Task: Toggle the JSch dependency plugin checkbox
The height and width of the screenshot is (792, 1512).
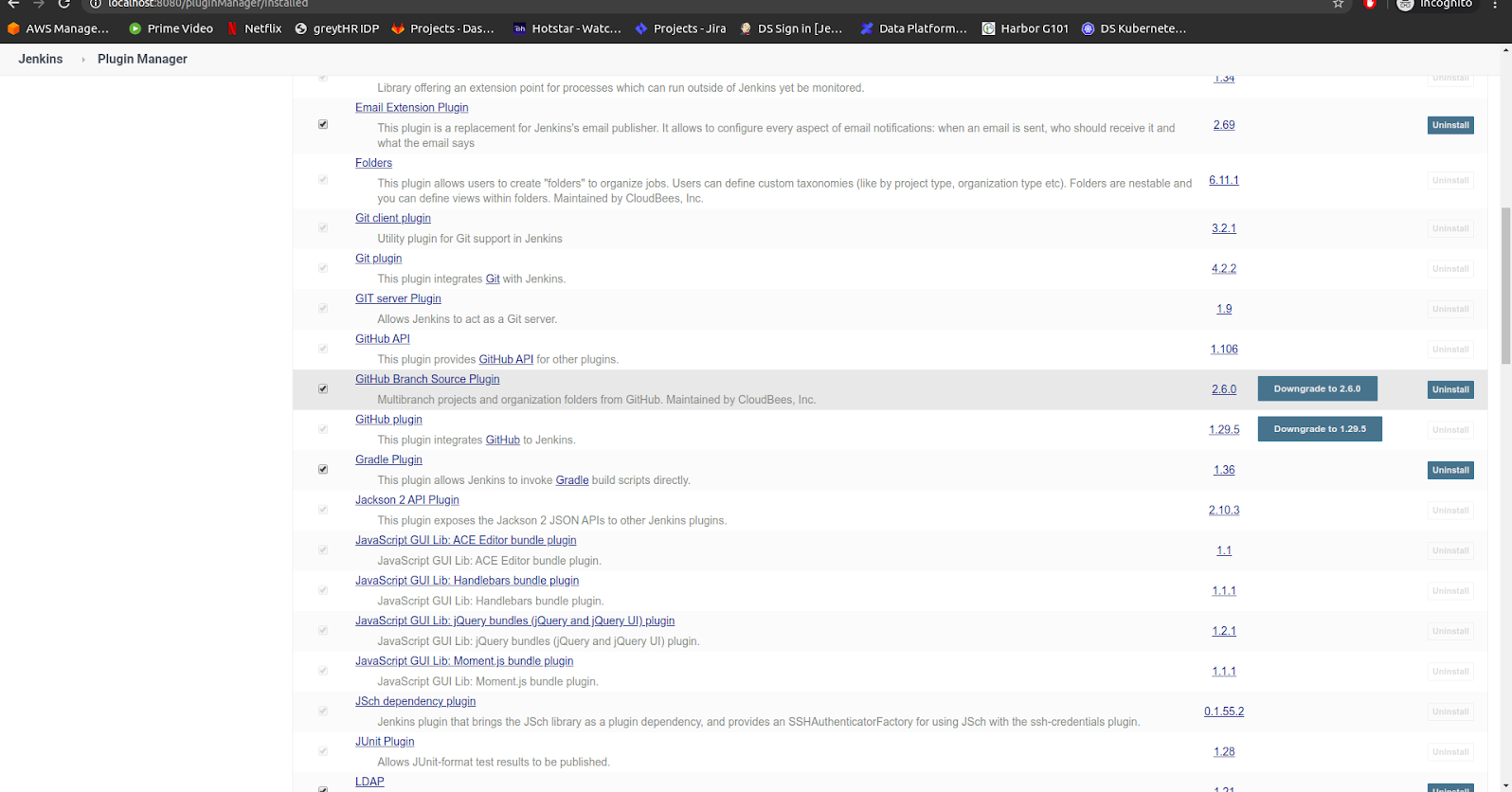Action: click(x=323, y=711)
